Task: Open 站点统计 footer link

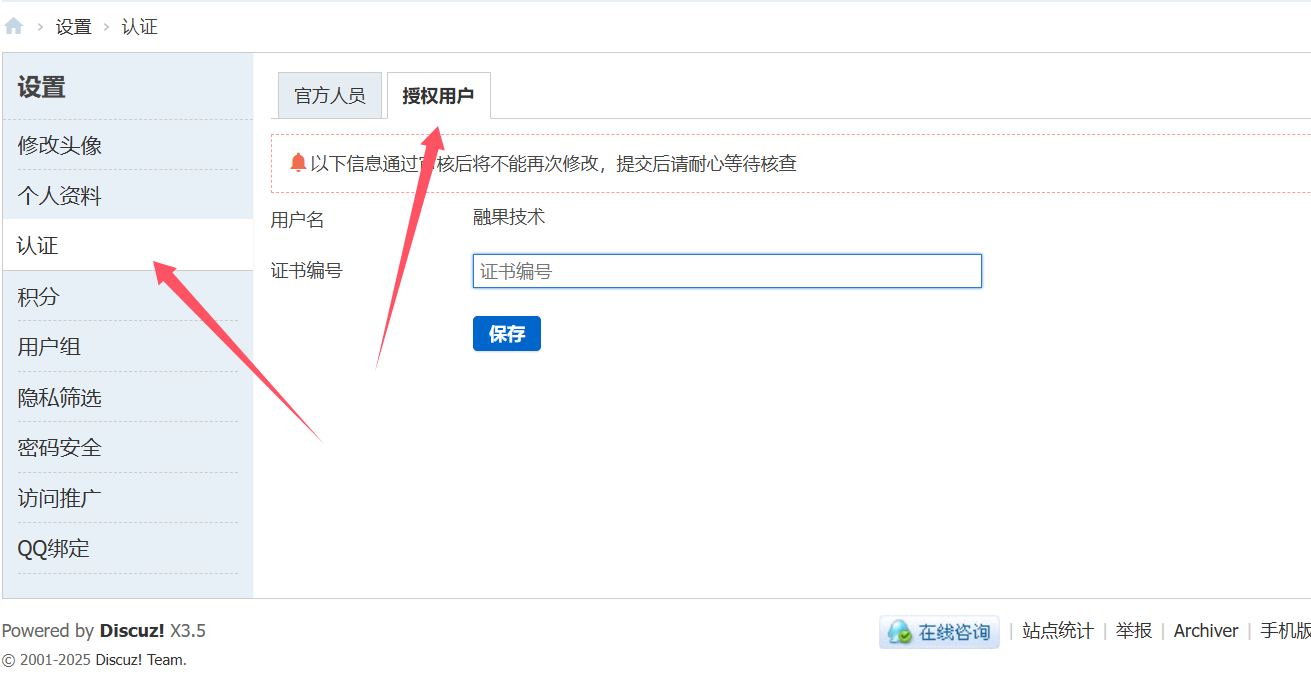Action: [x=1058, y=631]
